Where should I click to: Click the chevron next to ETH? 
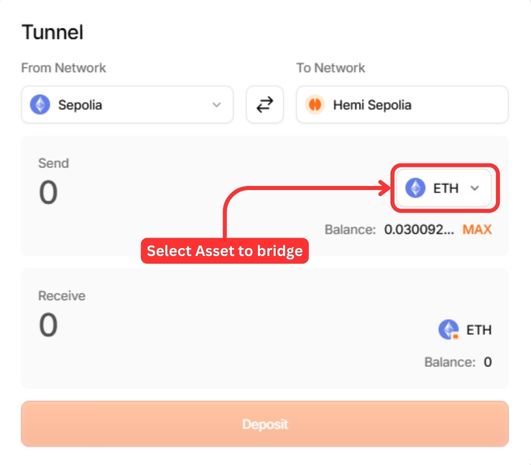coord(475,188)
